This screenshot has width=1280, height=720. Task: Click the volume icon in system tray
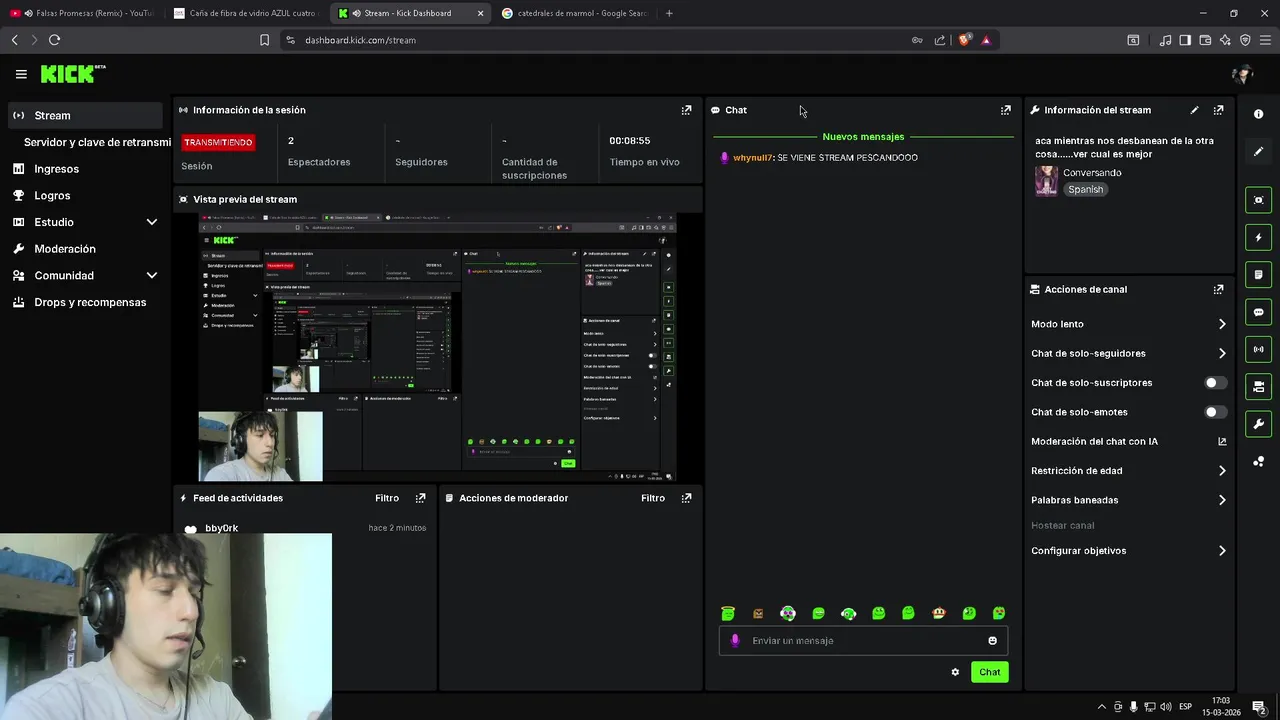(x=1165, y=707)
